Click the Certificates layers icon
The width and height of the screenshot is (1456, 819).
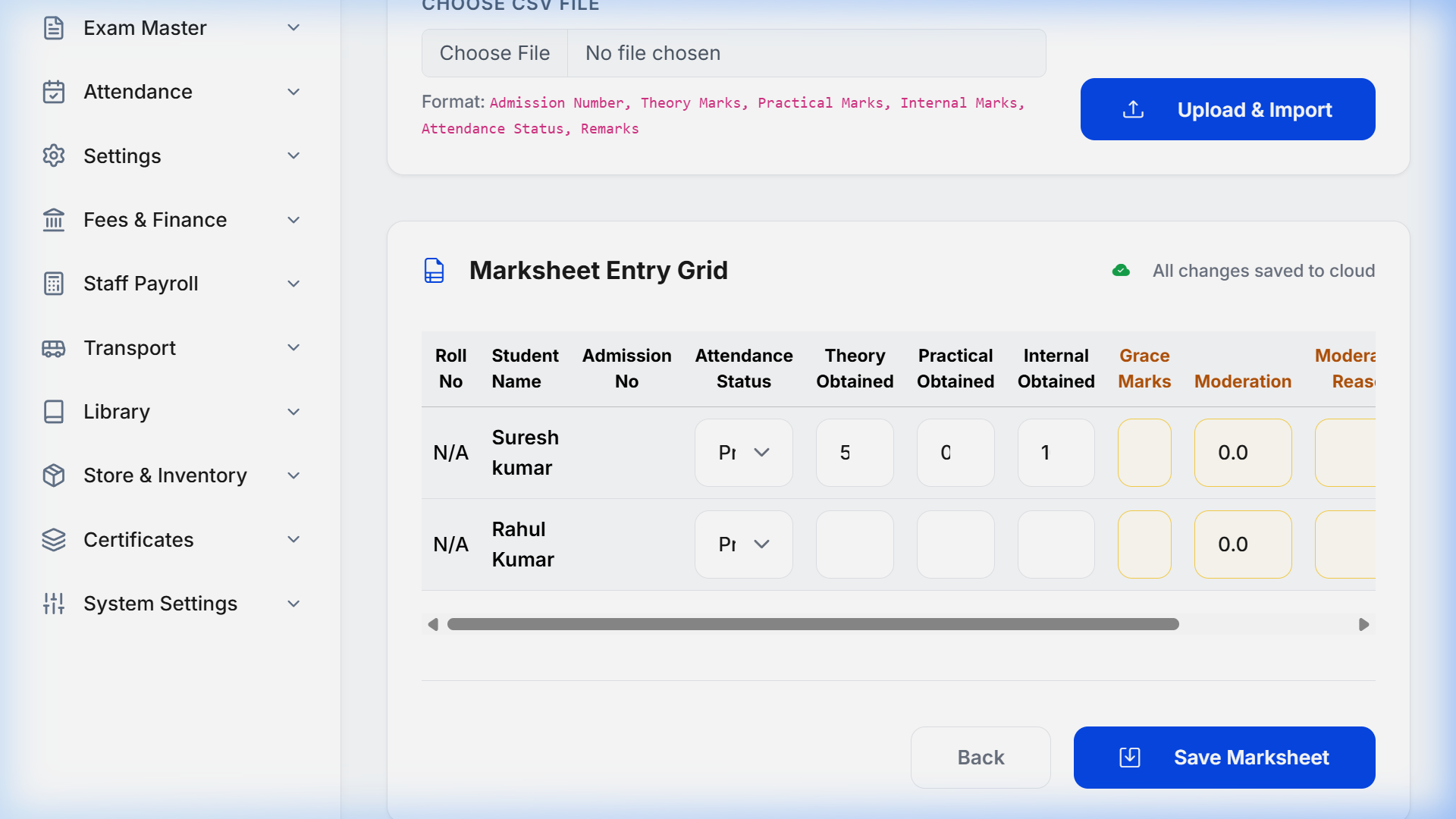pos(54,540)
